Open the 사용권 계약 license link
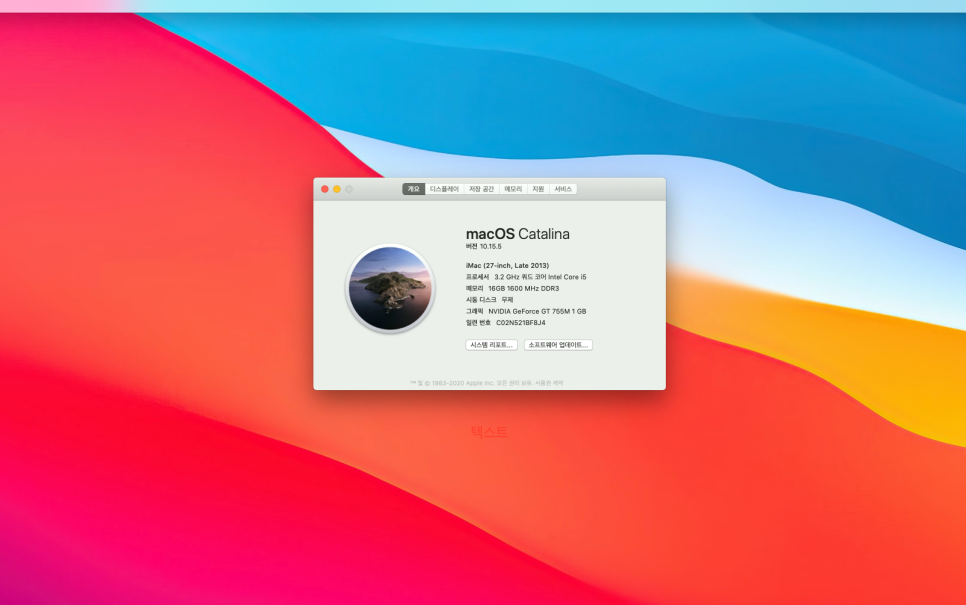This screenshot has height=605, width=966. [x=549, y=383]
